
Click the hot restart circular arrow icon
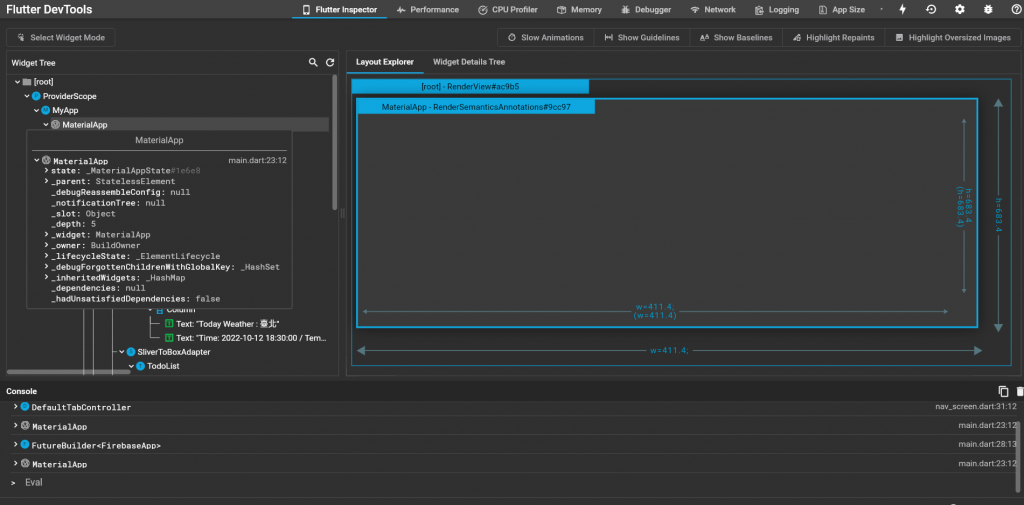(931, 10)
